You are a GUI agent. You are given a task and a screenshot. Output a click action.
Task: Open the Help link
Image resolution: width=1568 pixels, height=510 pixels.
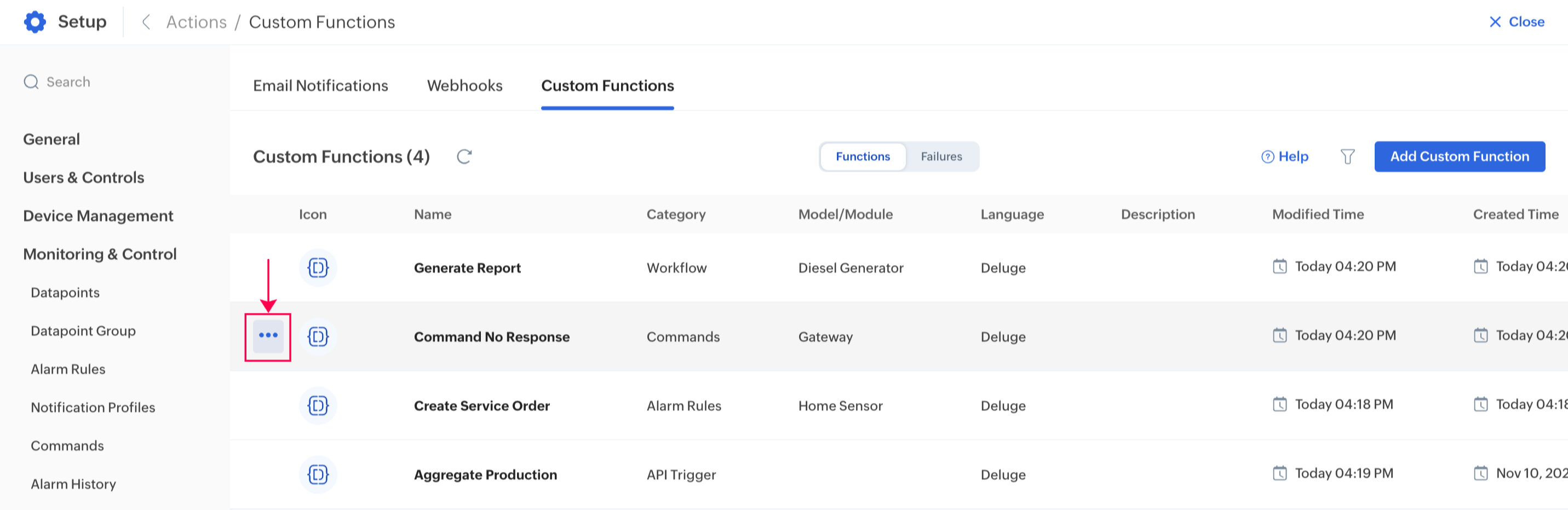tap(1284, 157)
